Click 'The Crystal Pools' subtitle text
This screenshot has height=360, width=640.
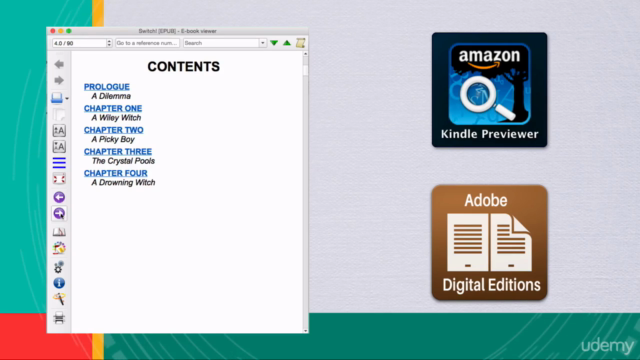coord(123,161)
